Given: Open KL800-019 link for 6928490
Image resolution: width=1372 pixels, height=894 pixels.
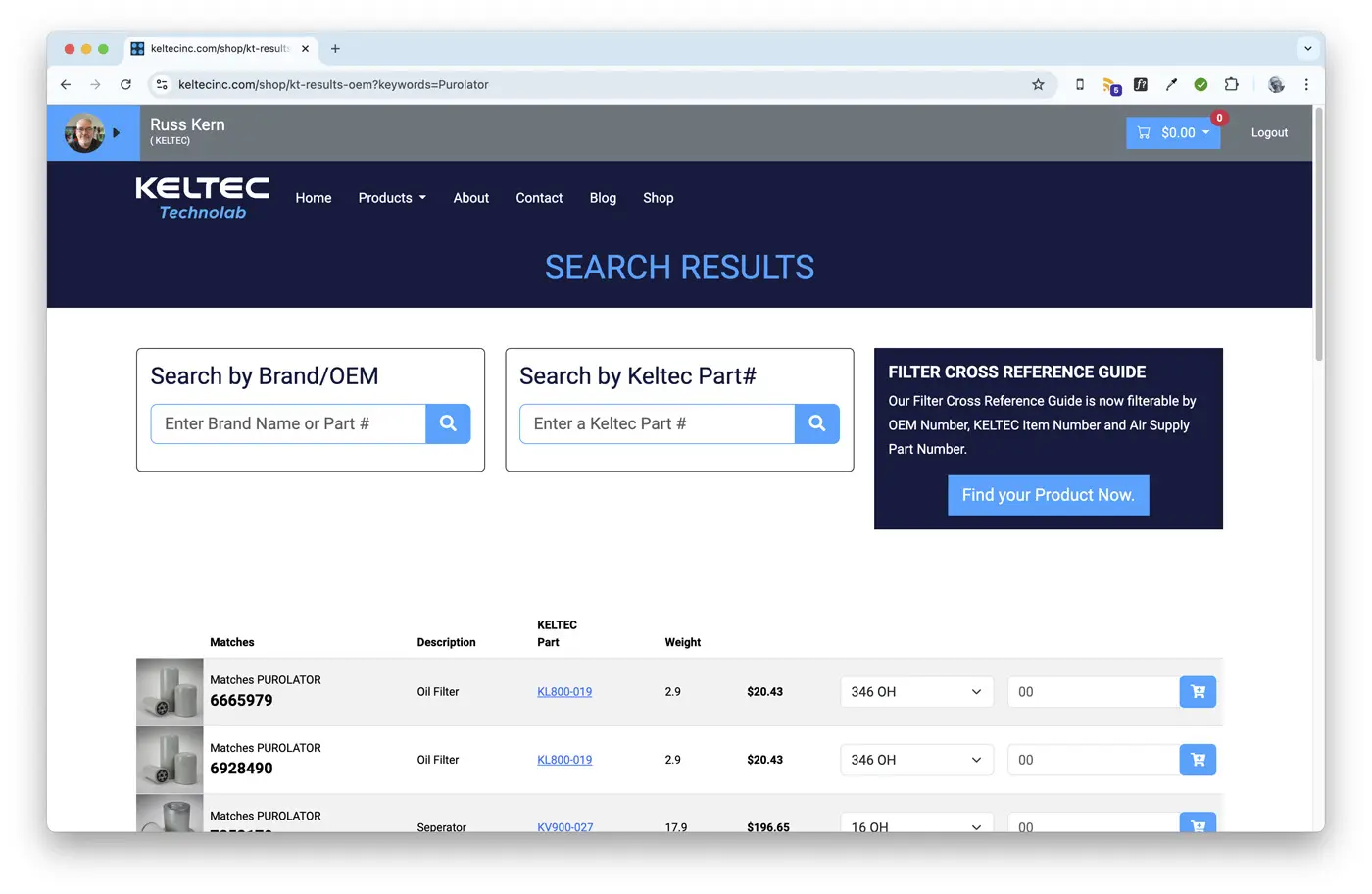Looking at the screenshot, I should (564, 760).
